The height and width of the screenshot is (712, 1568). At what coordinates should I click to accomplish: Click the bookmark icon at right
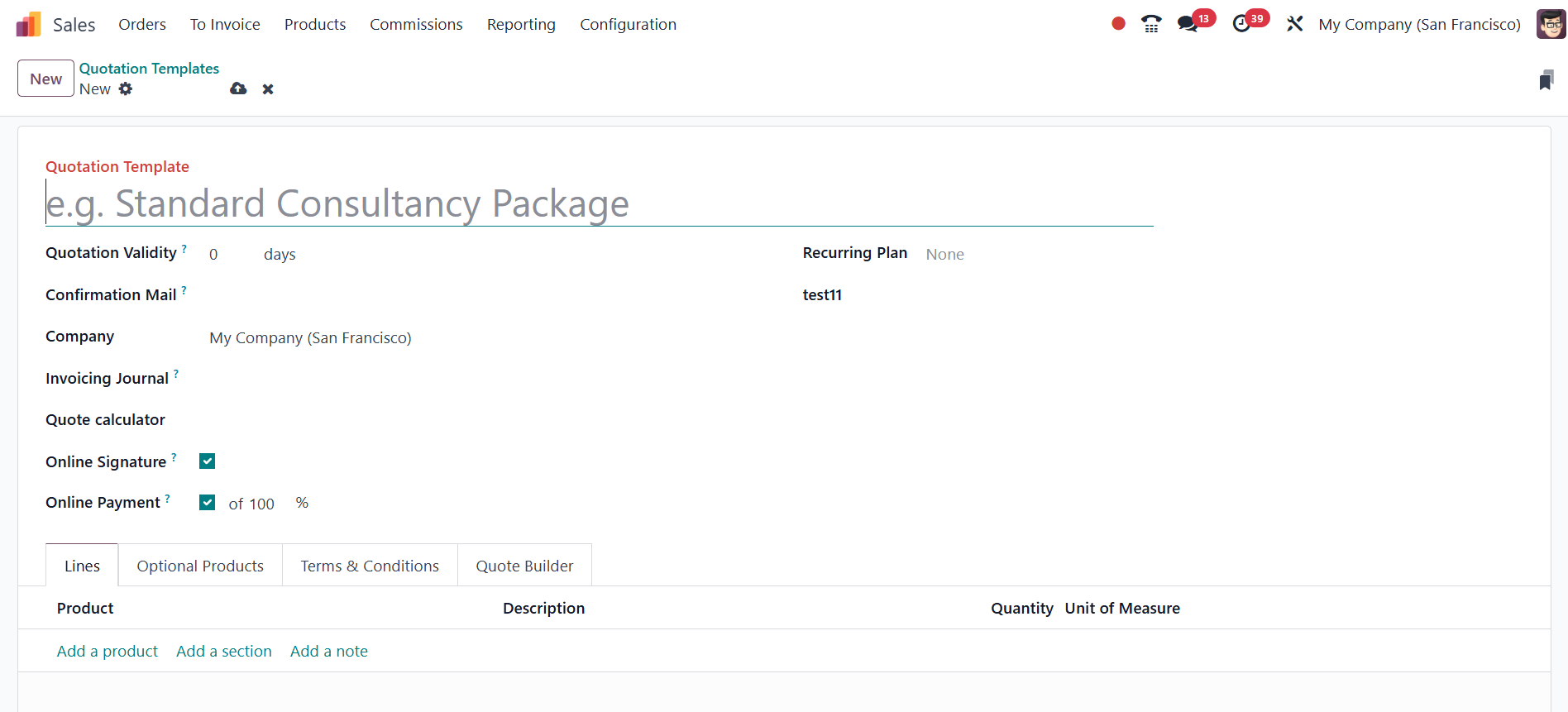1546,79
